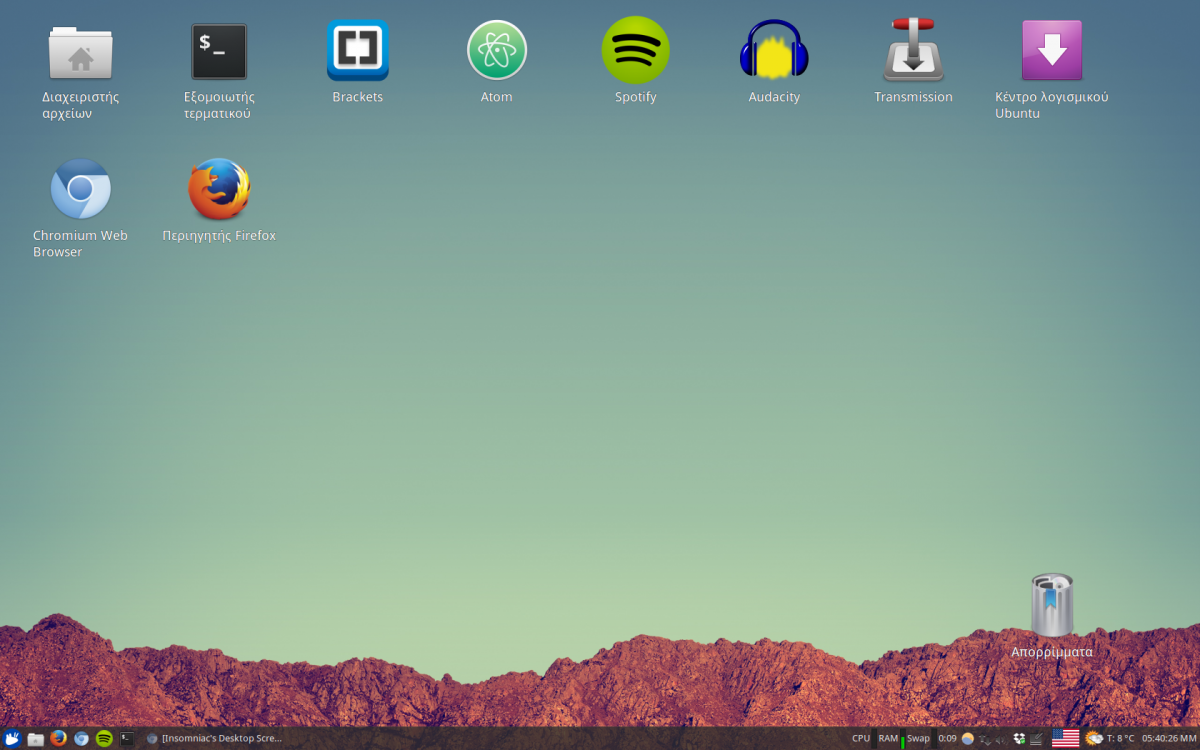Select the Insomniac's Desktop Scre... taskbar window button
Image resolution: width=1200 pixels, height=750 pixels.
pyautogui.click(x=214, y=739)
